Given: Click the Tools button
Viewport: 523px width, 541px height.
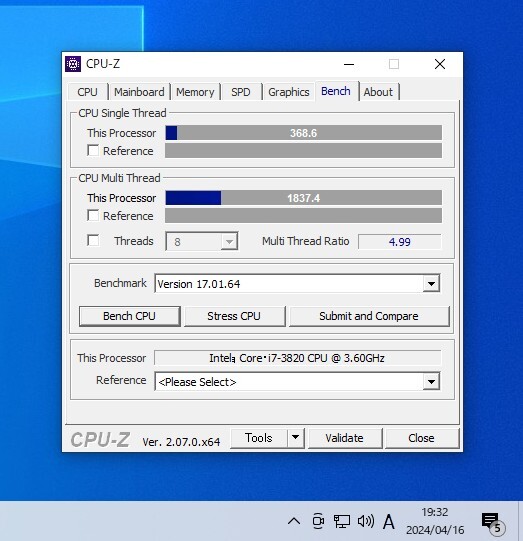Looking at the screenshot, I should coord(259,438).
